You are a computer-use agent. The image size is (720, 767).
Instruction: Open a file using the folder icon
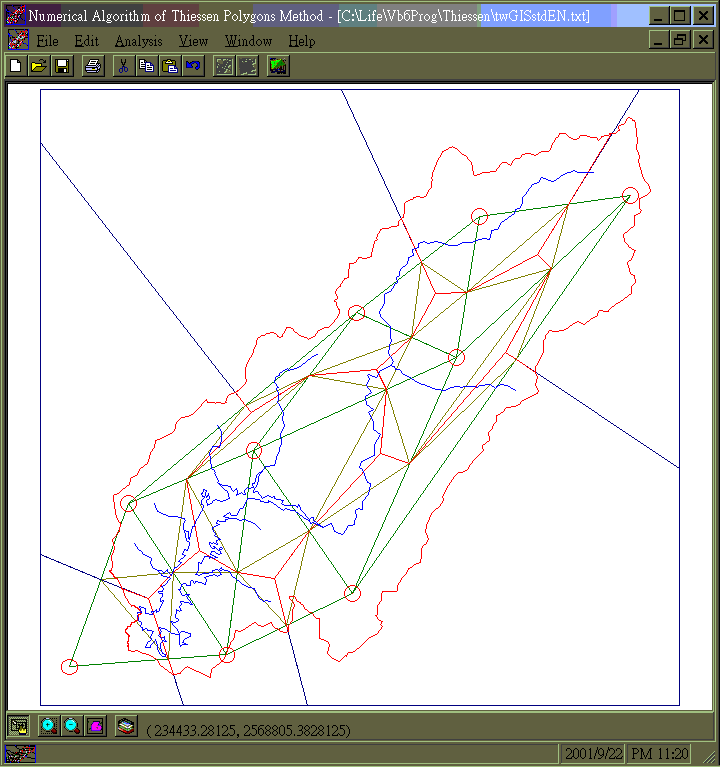click(39, 66)
